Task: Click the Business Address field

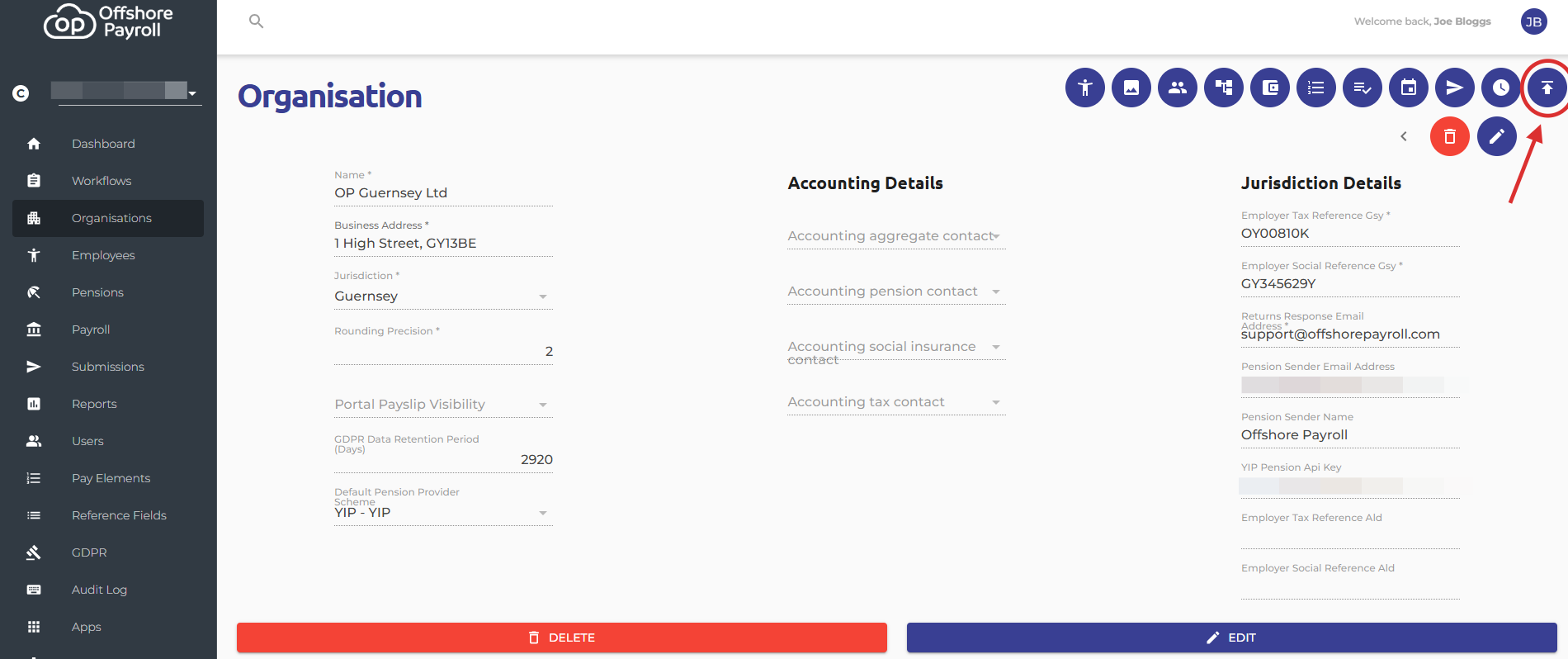Action: coord(443,243)
